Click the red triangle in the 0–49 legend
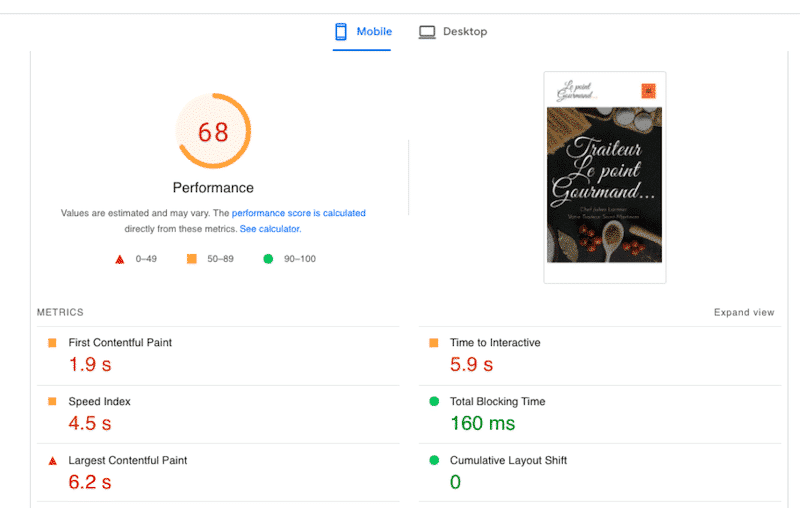This screenshot has width=800, height=508. tap(120, 259)
